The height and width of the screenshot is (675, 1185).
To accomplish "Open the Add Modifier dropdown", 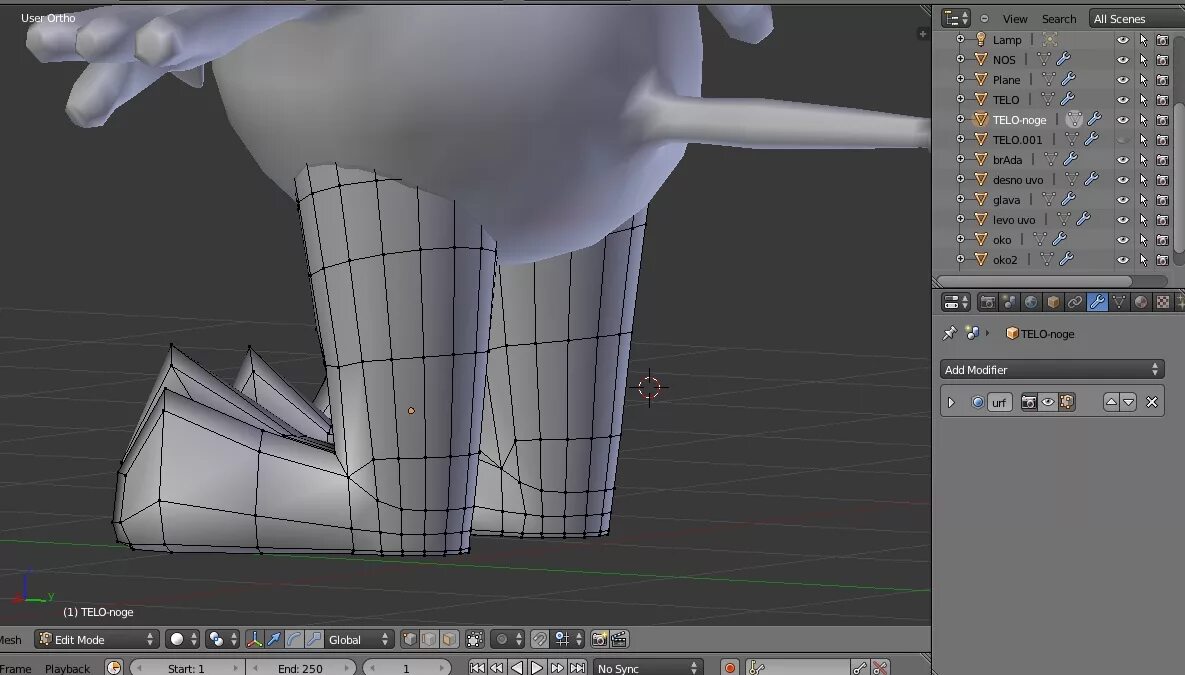I will pyautogui.click(x=1051, y=370).
